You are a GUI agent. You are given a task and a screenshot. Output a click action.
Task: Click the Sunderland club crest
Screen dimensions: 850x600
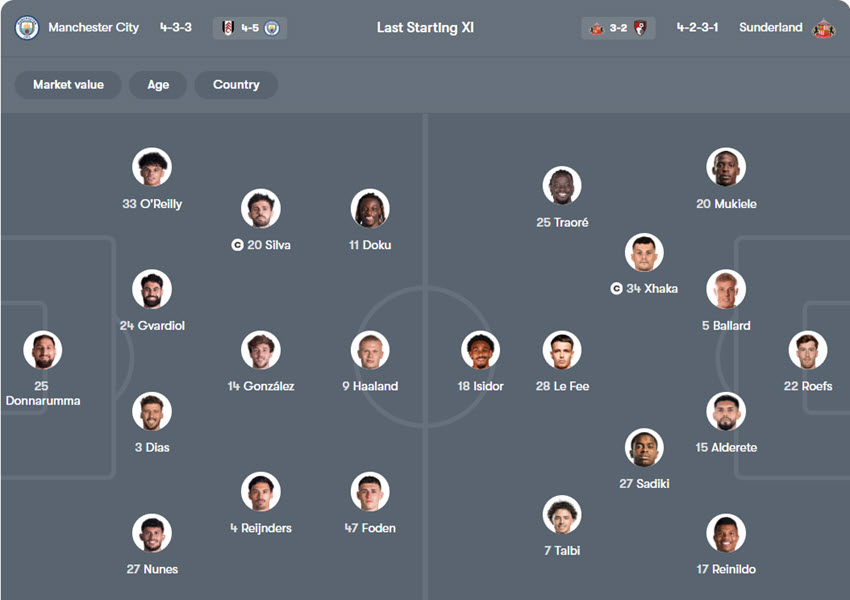coord(823,28)
